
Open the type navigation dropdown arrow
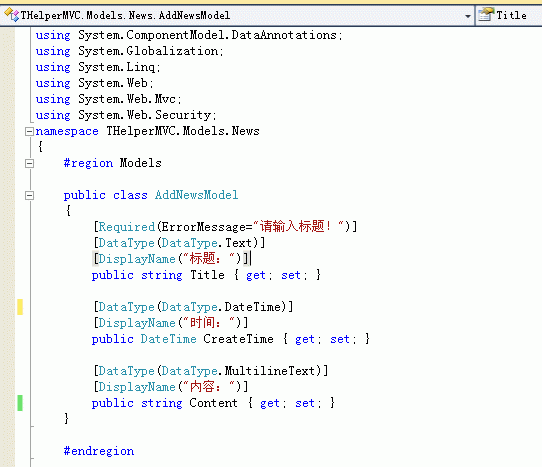[468, 16]
